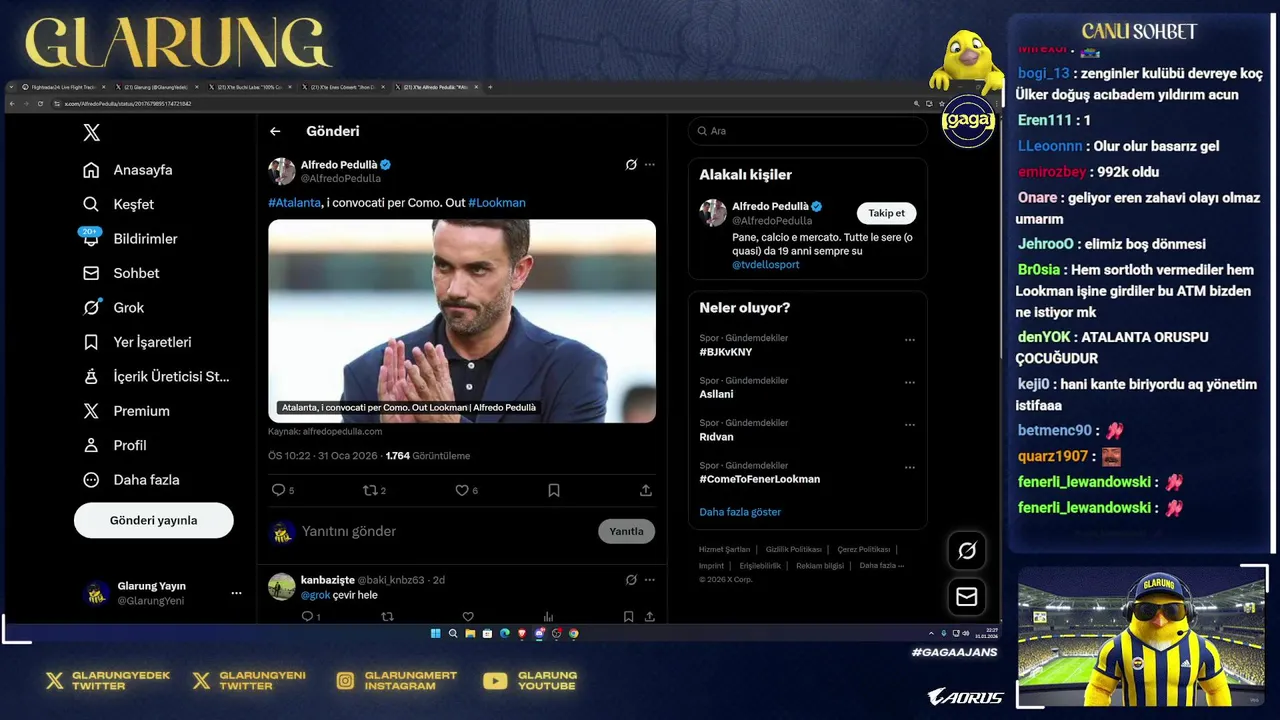Image resolution: width=1280 pixels, height=720 pixels.
Task: Open more options for #BJKvKNY trend
Action: point(910,340)
